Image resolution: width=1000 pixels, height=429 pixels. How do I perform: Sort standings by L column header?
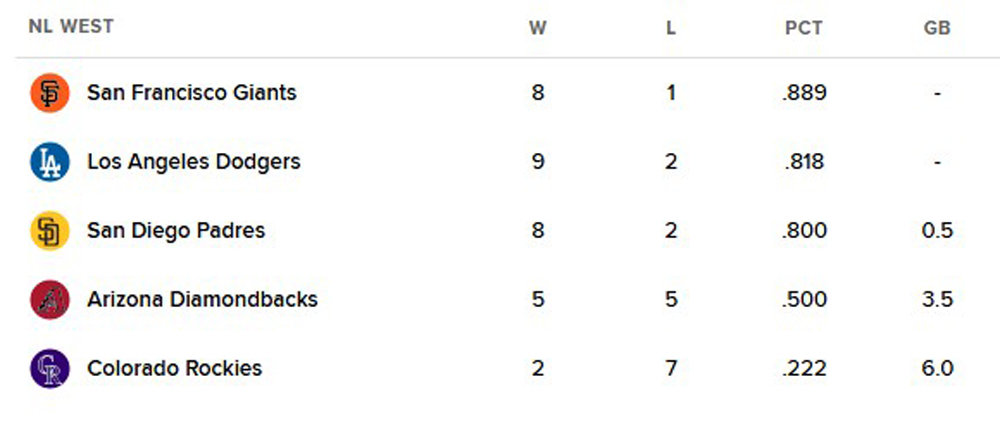pos(671,28)
